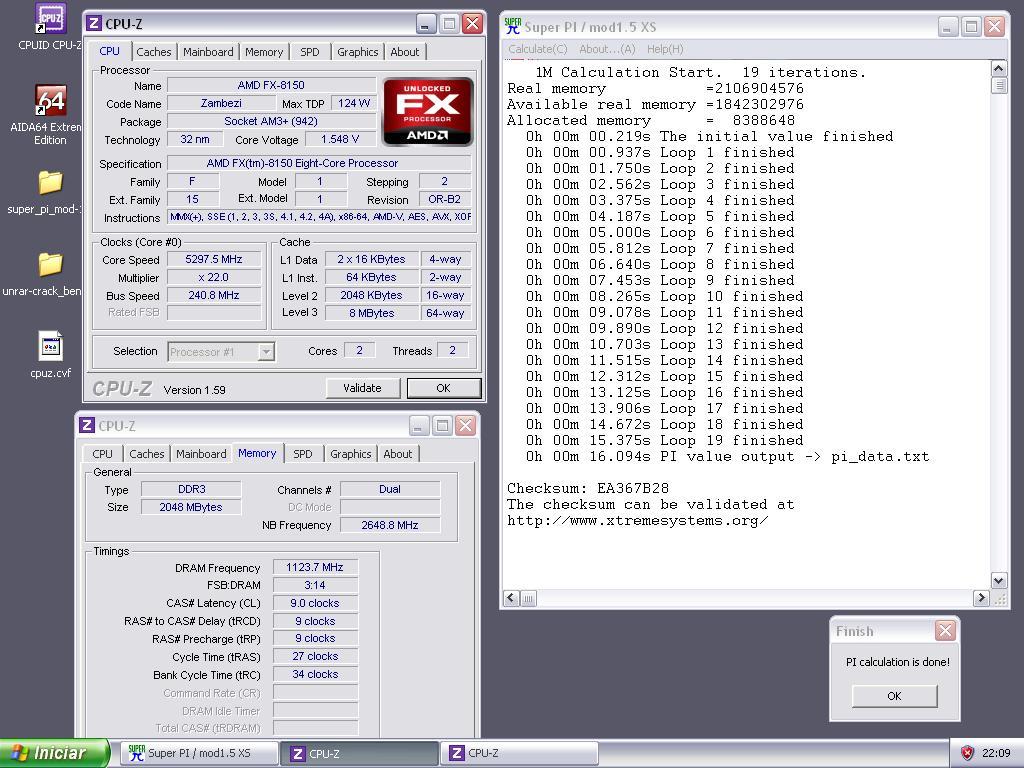Image resolution: width=1024 pixels, height=768 pixels.
Task: Switch to Mainboard tab in top CPU-Z window
Action: [208, 52]
